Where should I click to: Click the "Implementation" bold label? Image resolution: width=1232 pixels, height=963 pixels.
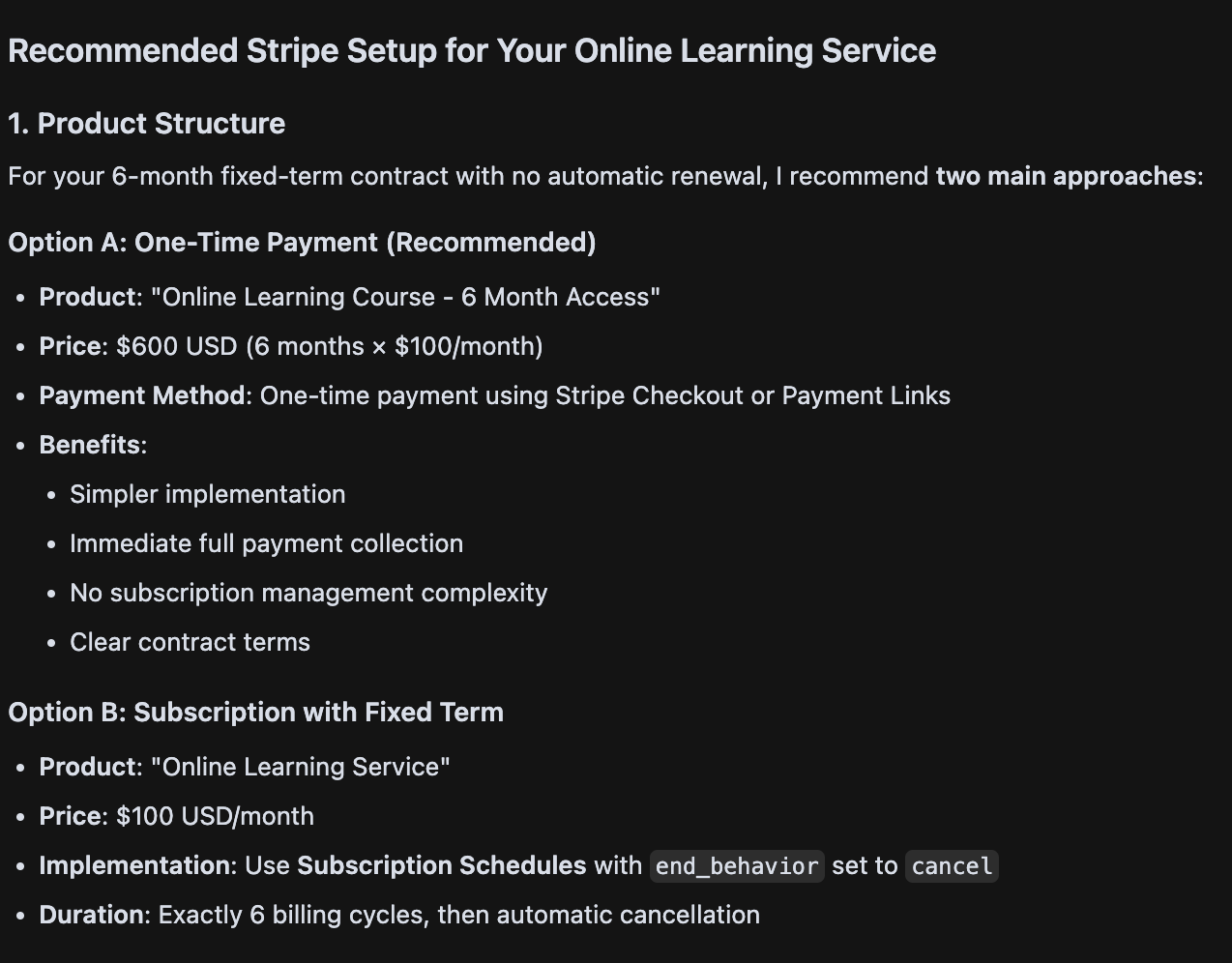[135, 865]
